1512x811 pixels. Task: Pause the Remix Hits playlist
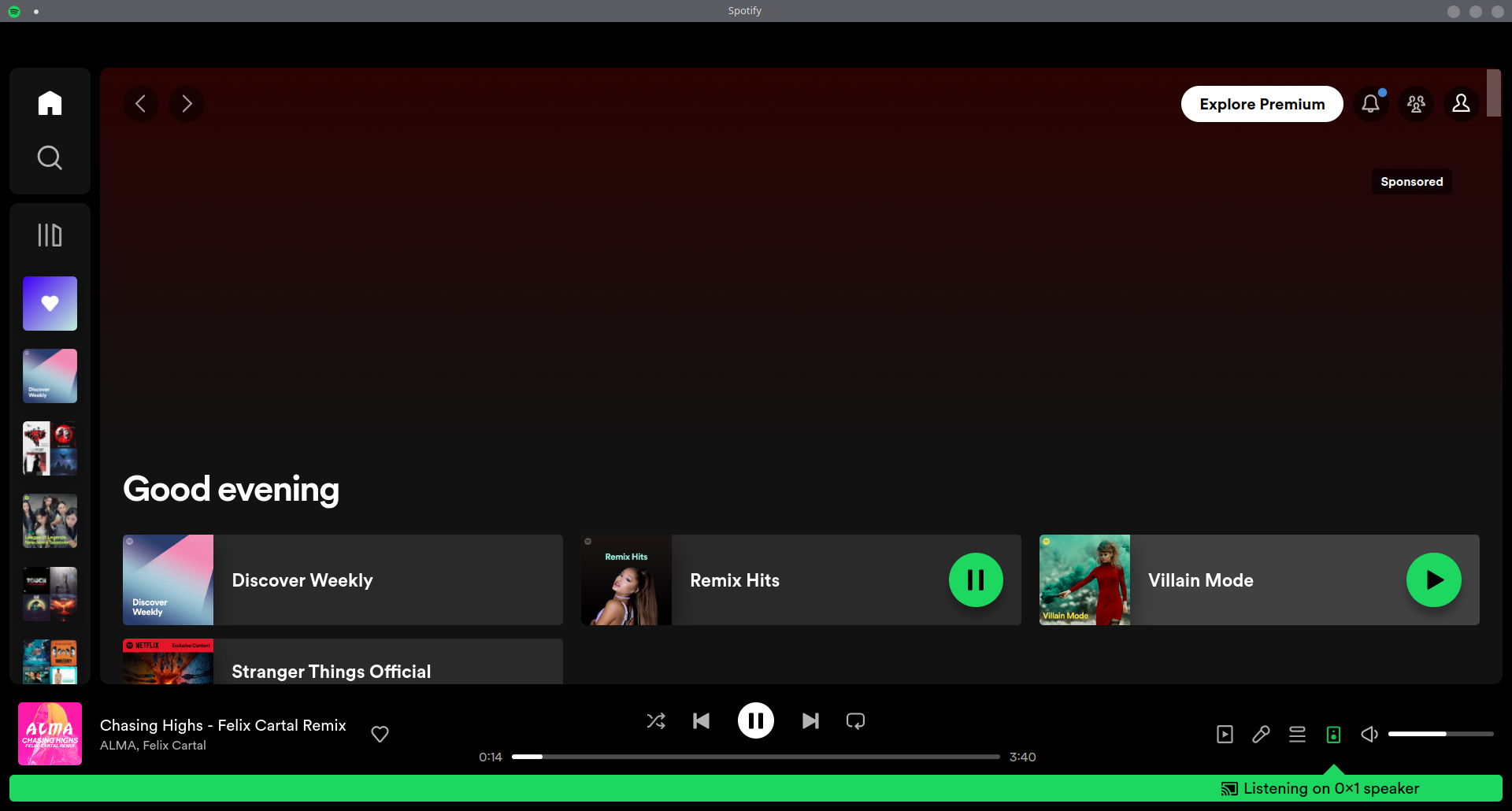(x=976, y=580)
